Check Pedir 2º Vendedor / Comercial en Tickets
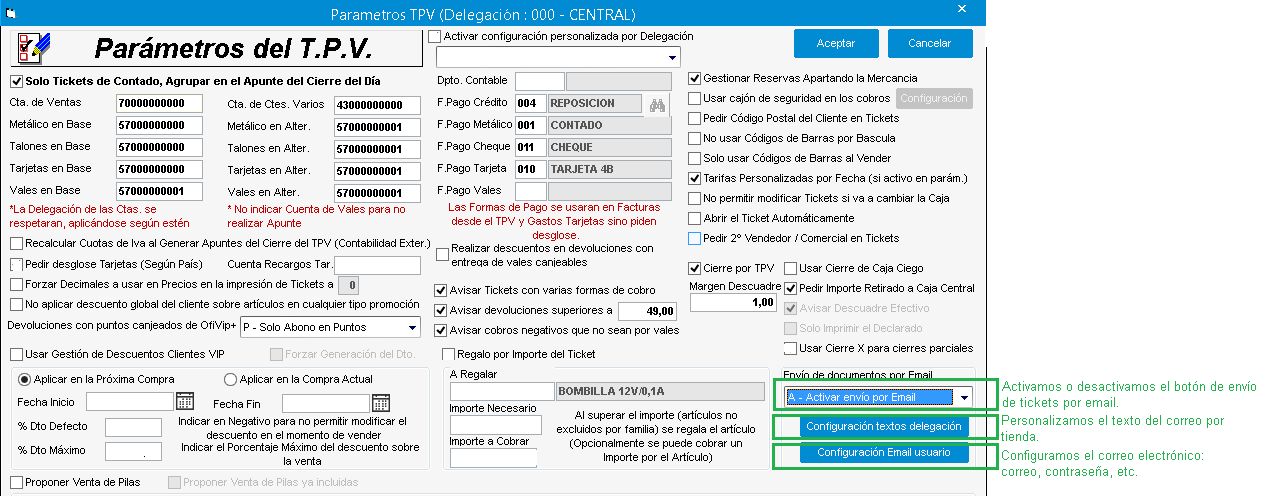Image resolution: width=1264 pixels, height=496 pixels. tap(694, 238)
